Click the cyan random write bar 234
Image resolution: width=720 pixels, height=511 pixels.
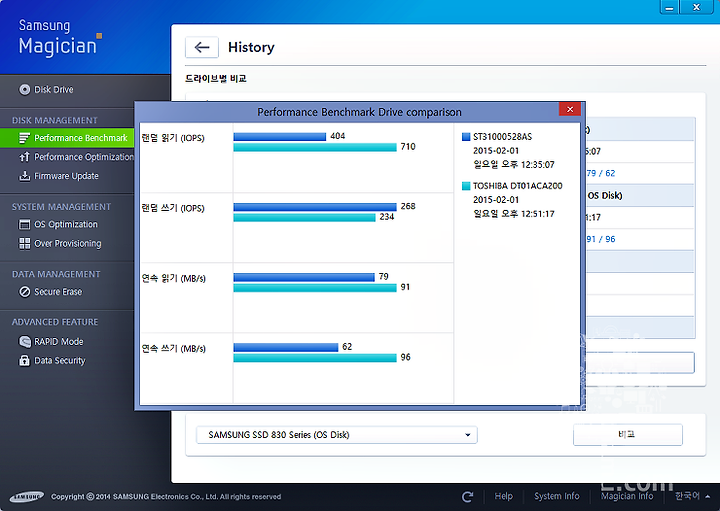304,217
